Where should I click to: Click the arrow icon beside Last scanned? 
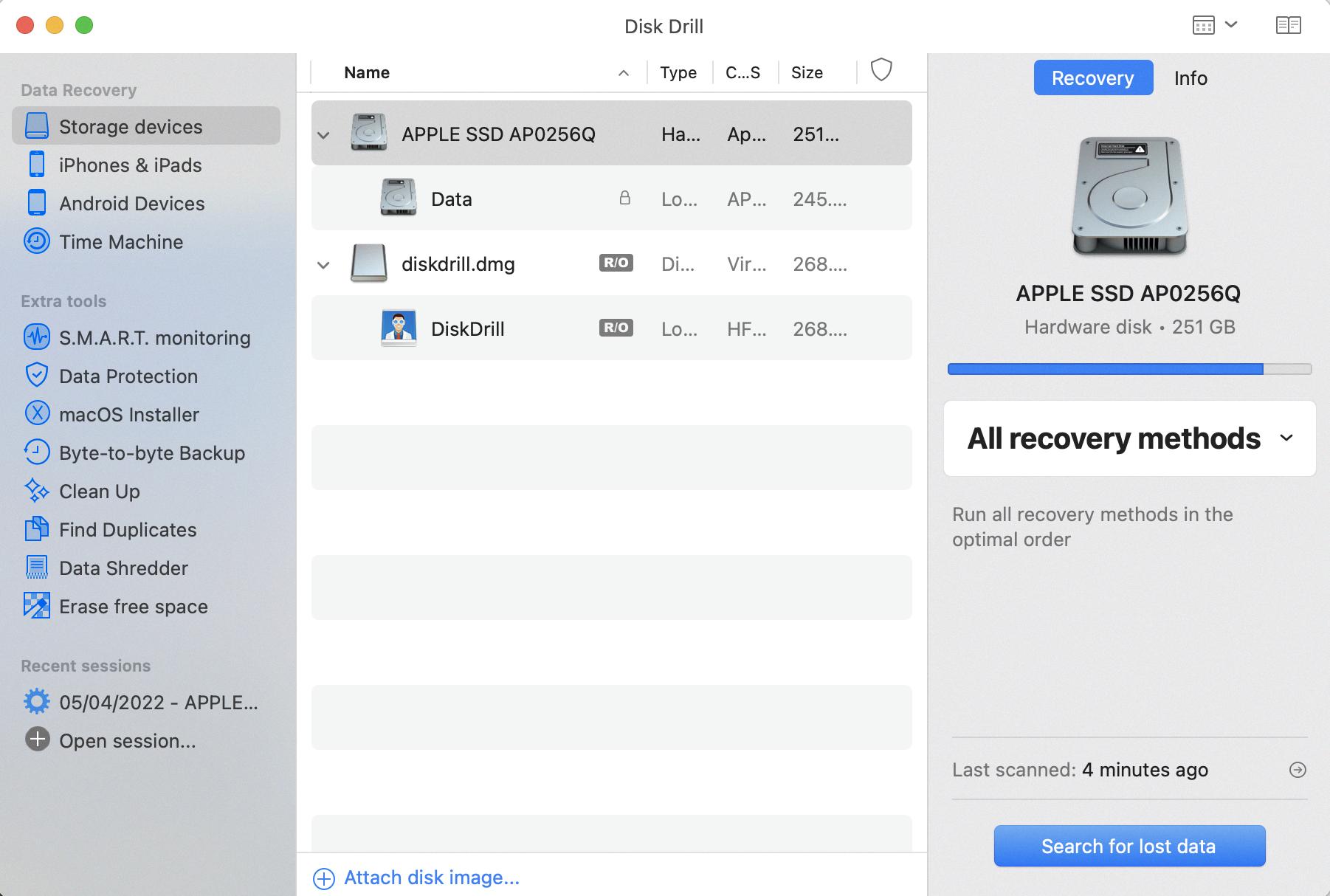1298,770
